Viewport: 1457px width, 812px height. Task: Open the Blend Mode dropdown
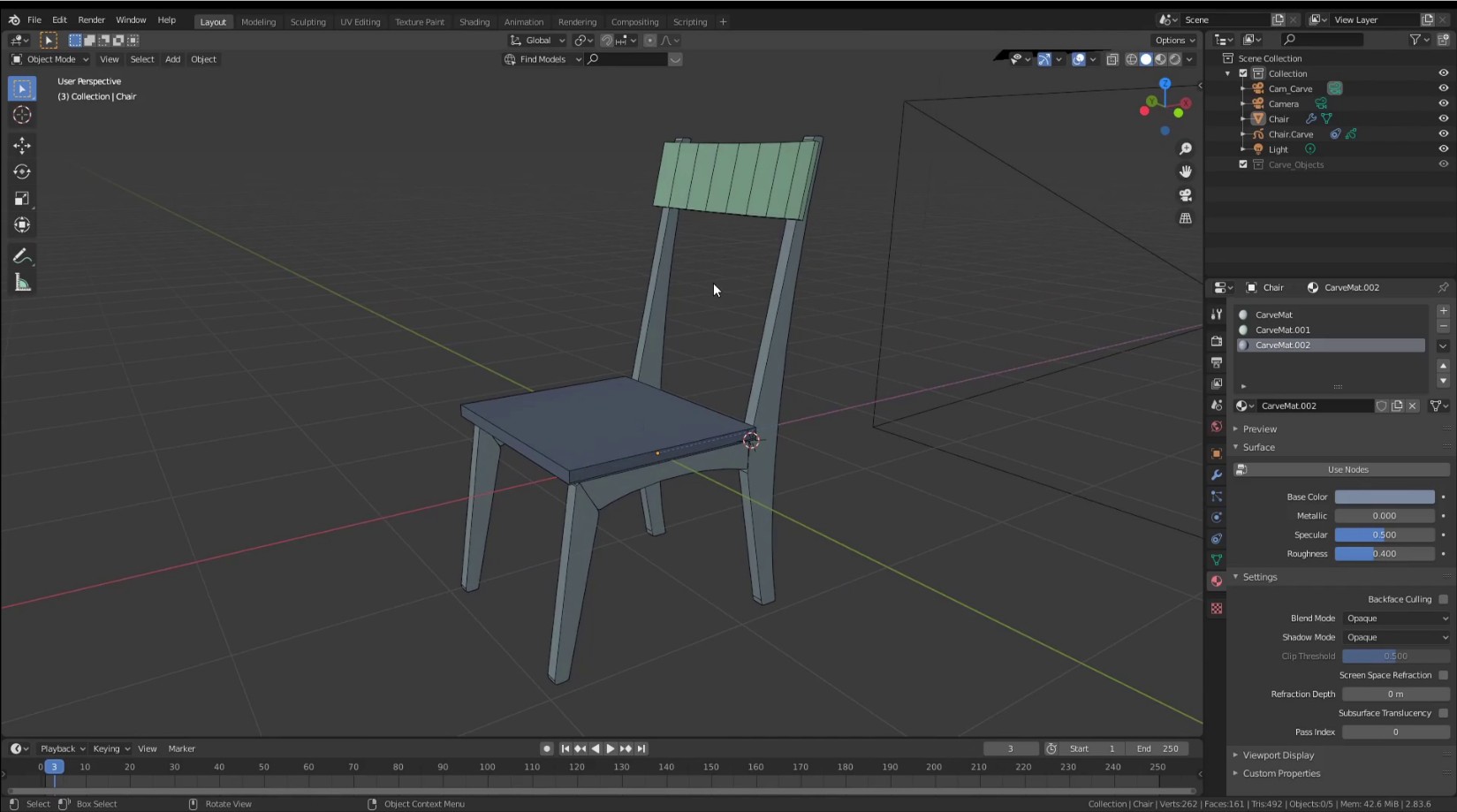[1396, 618]
